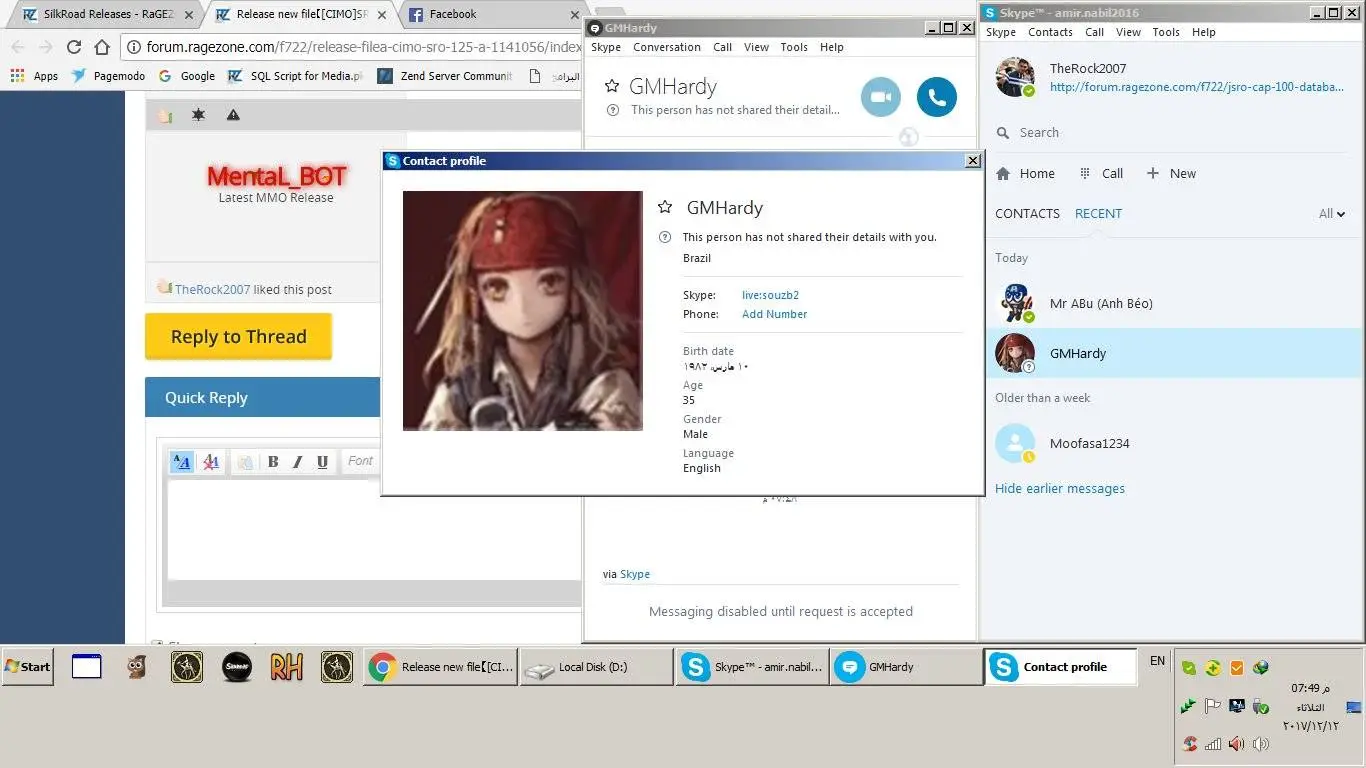Open the Font dropdown in Quick Reply
The width and height of the screenshot is (1366, 768).
coord(361,461)
